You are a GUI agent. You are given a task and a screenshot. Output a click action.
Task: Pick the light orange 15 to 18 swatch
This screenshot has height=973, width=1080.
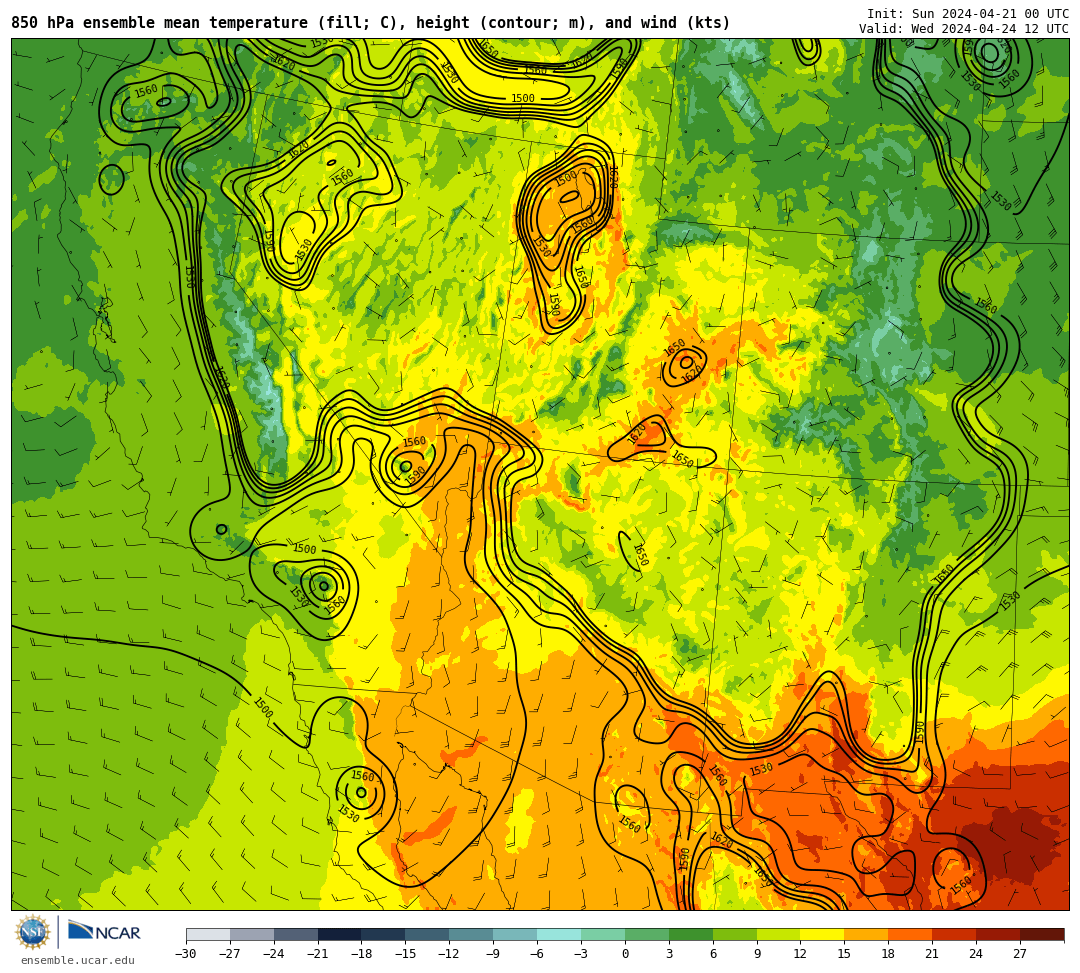pos(866,934)
